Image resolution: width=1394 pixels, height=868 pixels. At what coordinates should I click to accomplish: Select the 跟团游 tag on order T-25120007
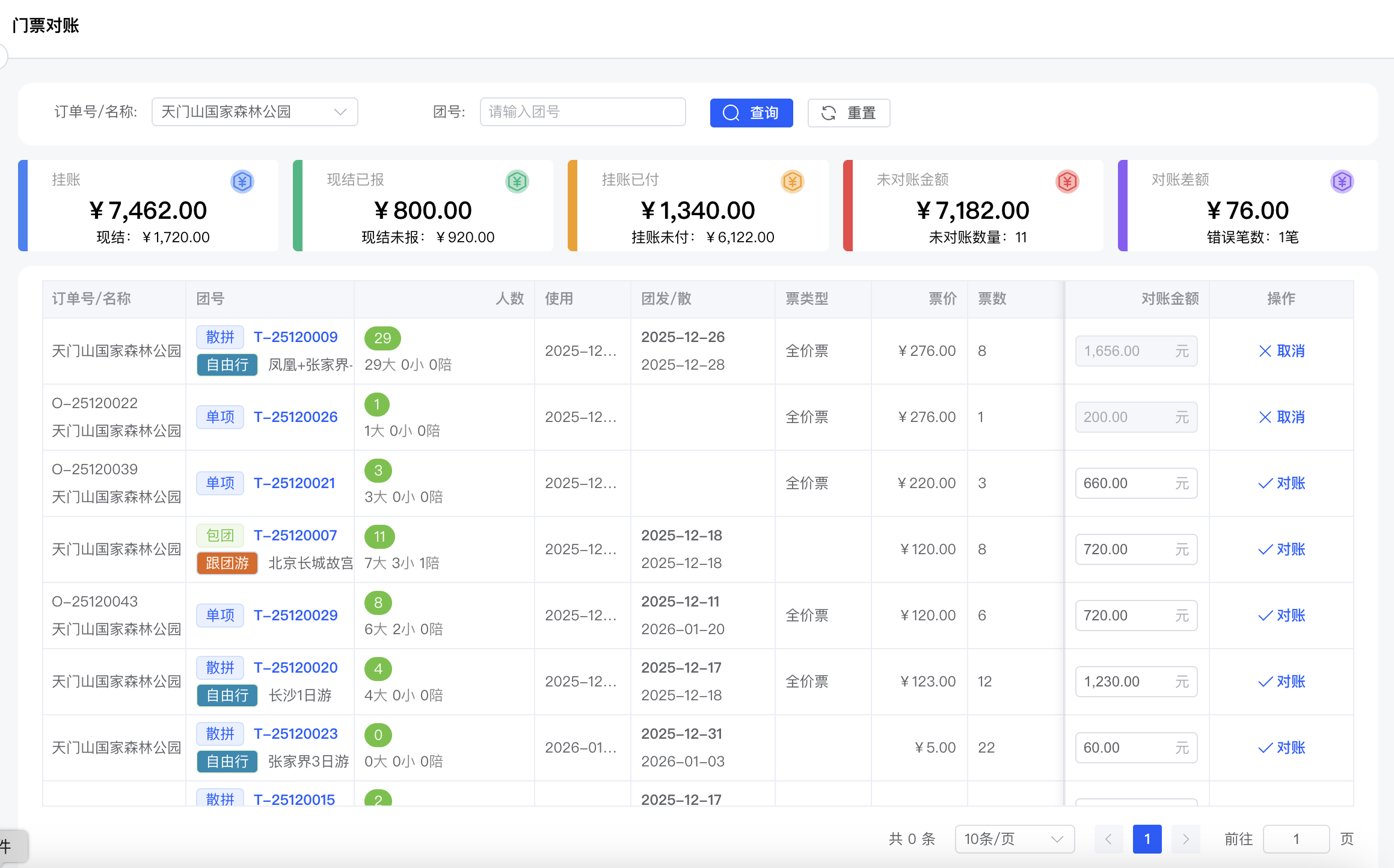point(227,563)
